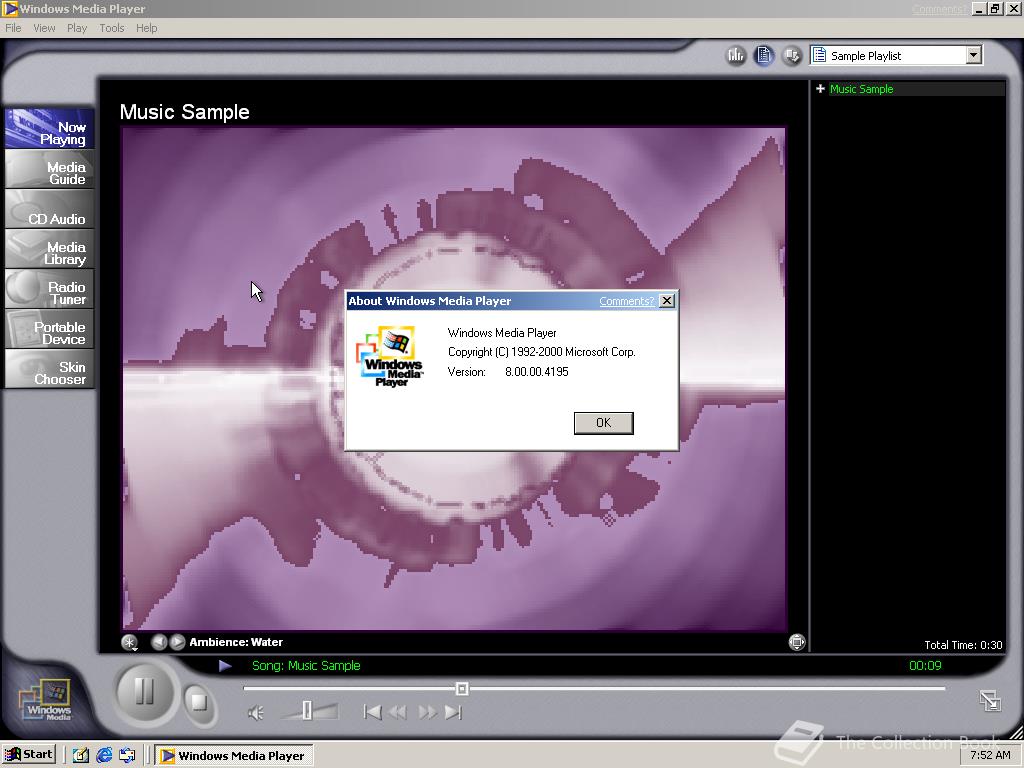Switch to next visualization

coord(178,642)
